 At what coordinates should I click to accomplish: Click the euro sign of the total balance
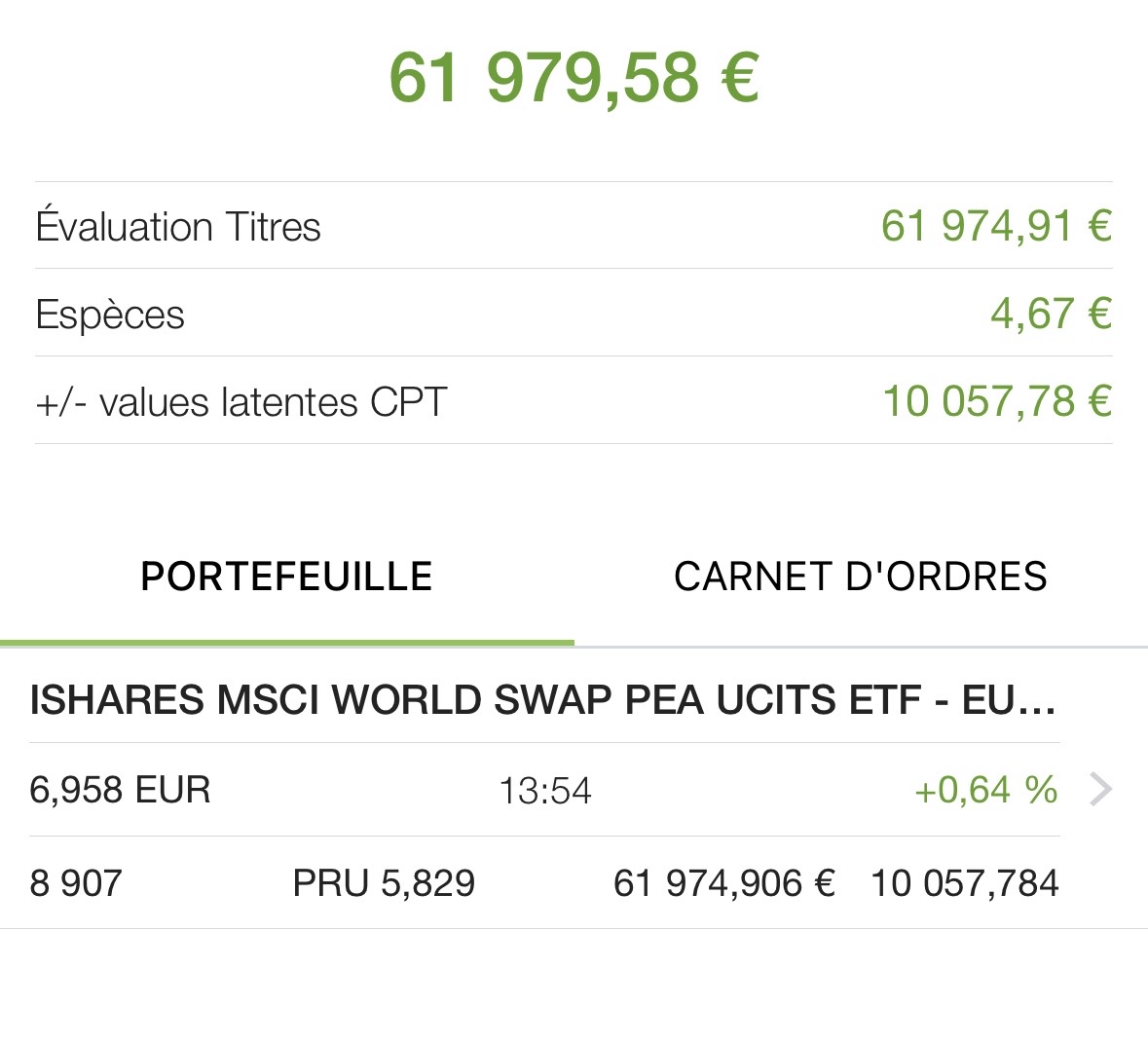739,78
